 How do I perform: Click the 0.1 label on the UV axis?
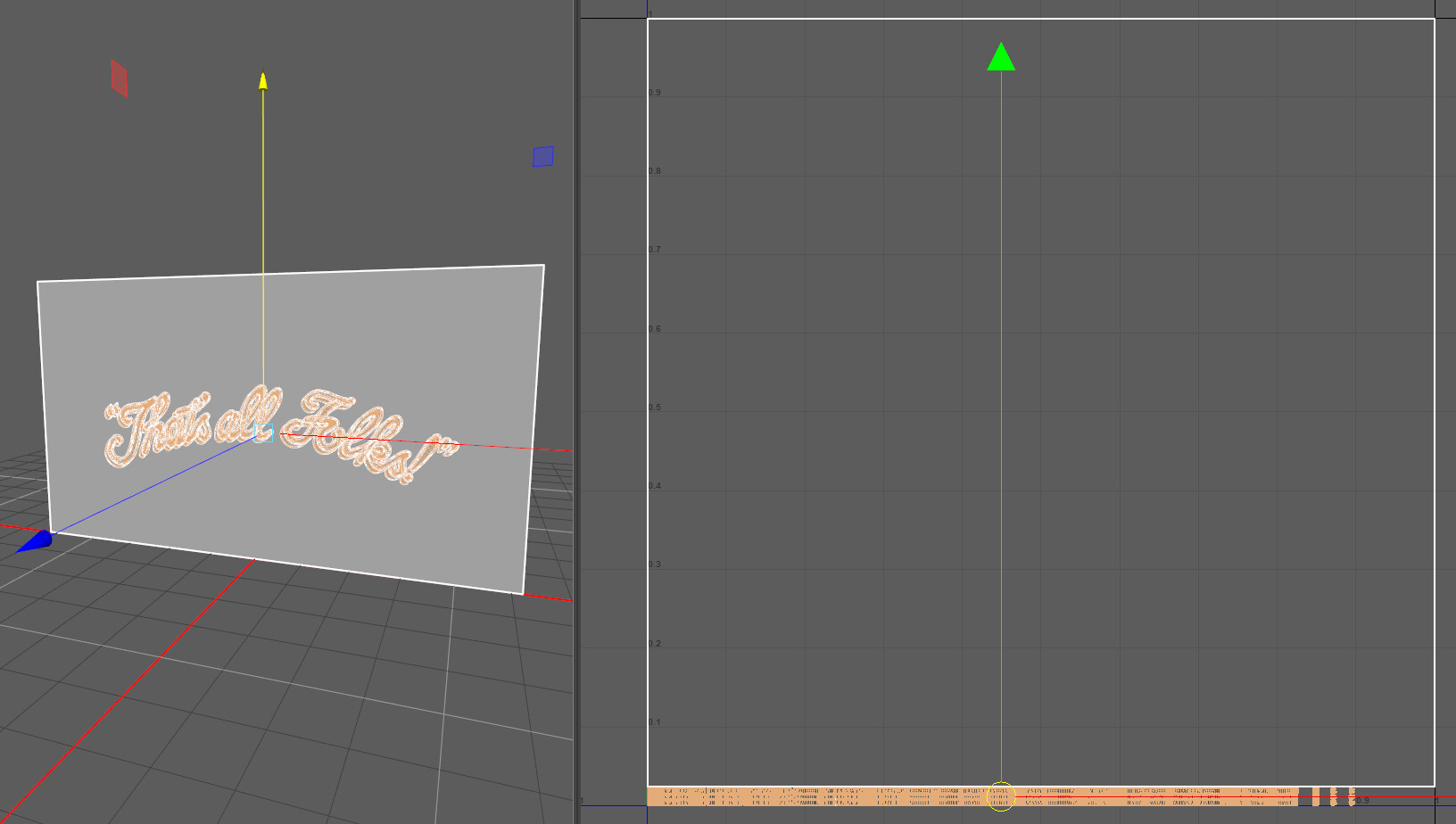[655, 722]
